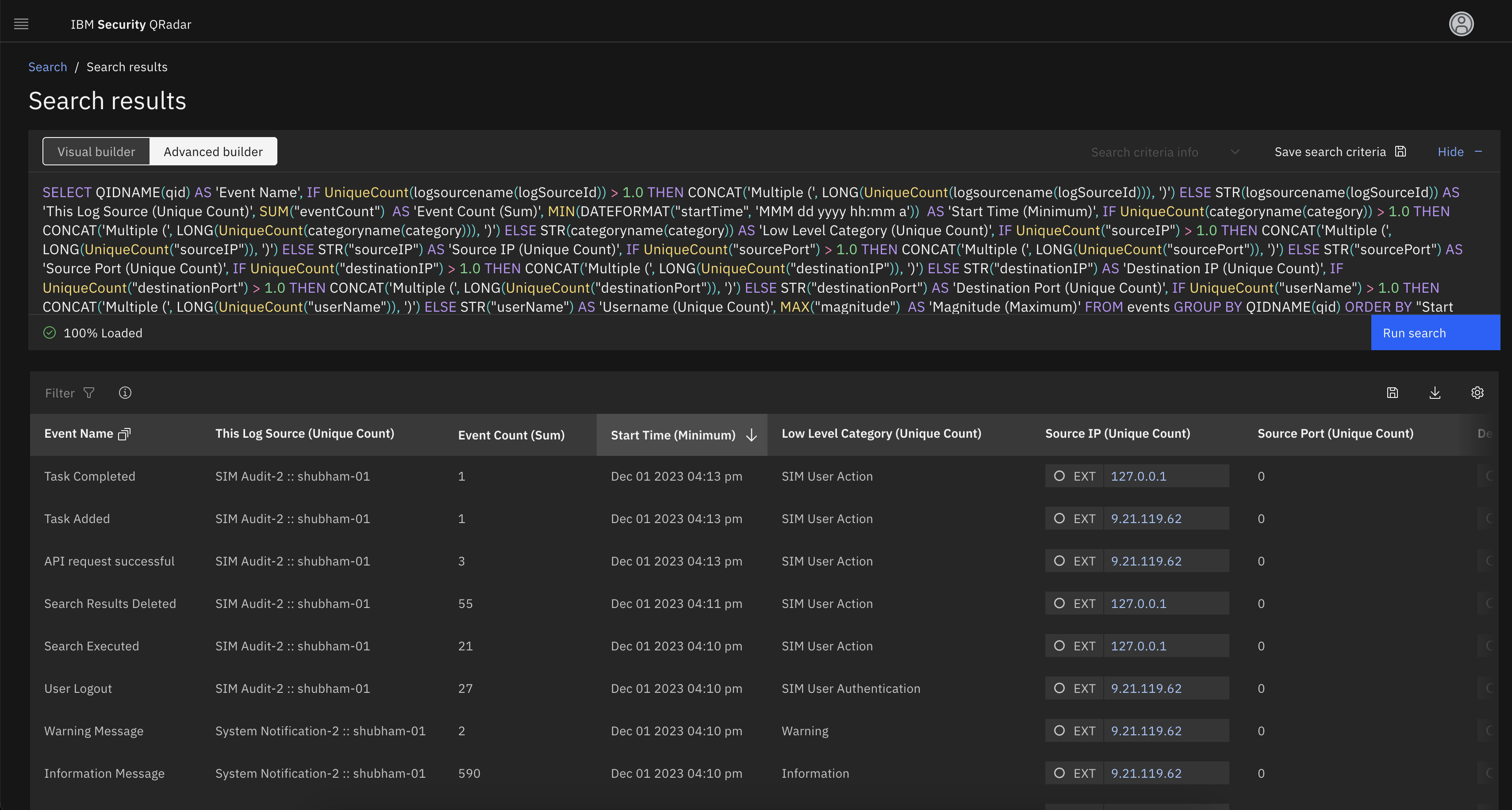Click the user profile avatar icon

point(1462,24)
